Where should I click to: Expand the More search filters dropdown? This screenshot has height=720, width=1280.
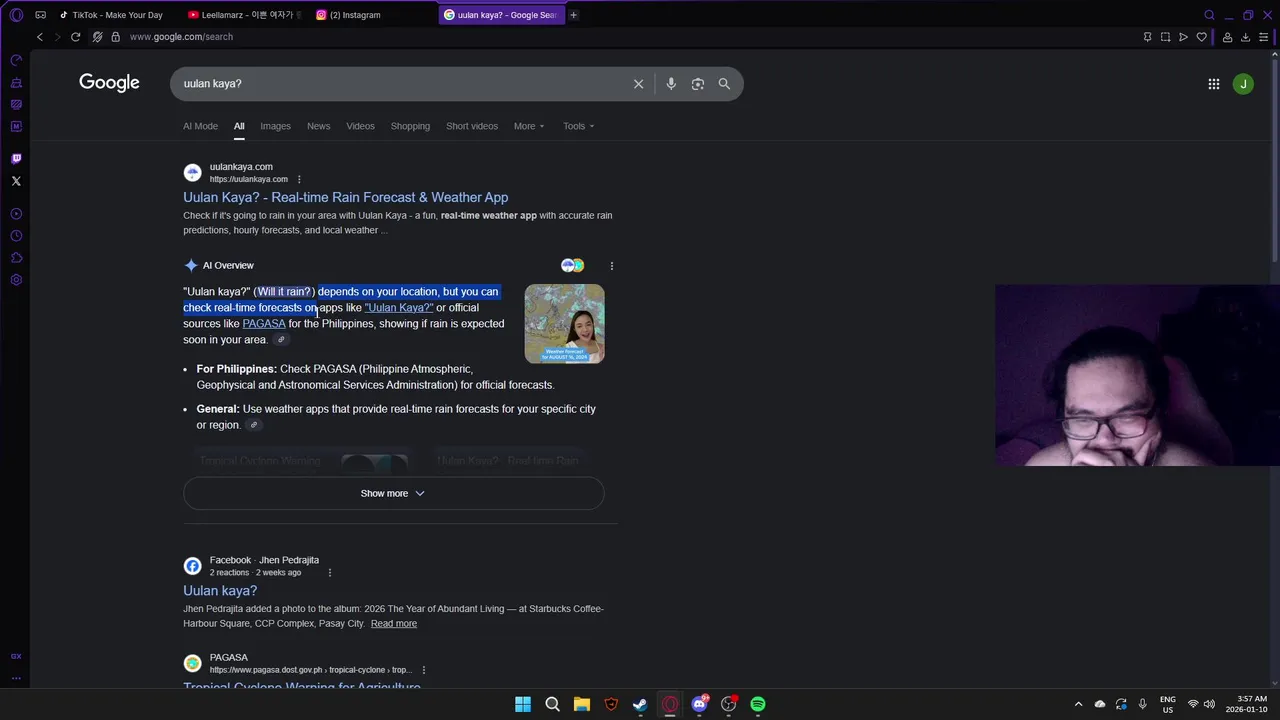529,126
